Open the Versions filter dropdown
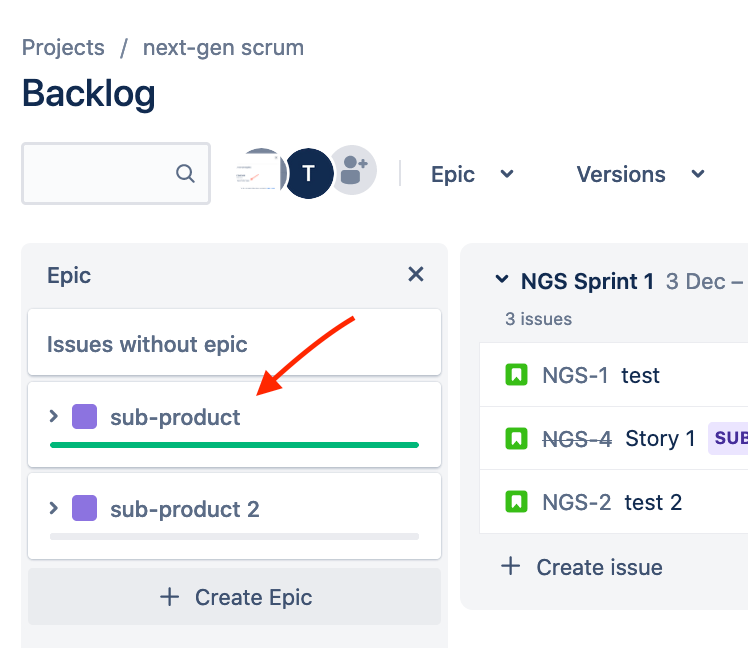This screenshot has height=648, width=748. [x=640, y=174]
